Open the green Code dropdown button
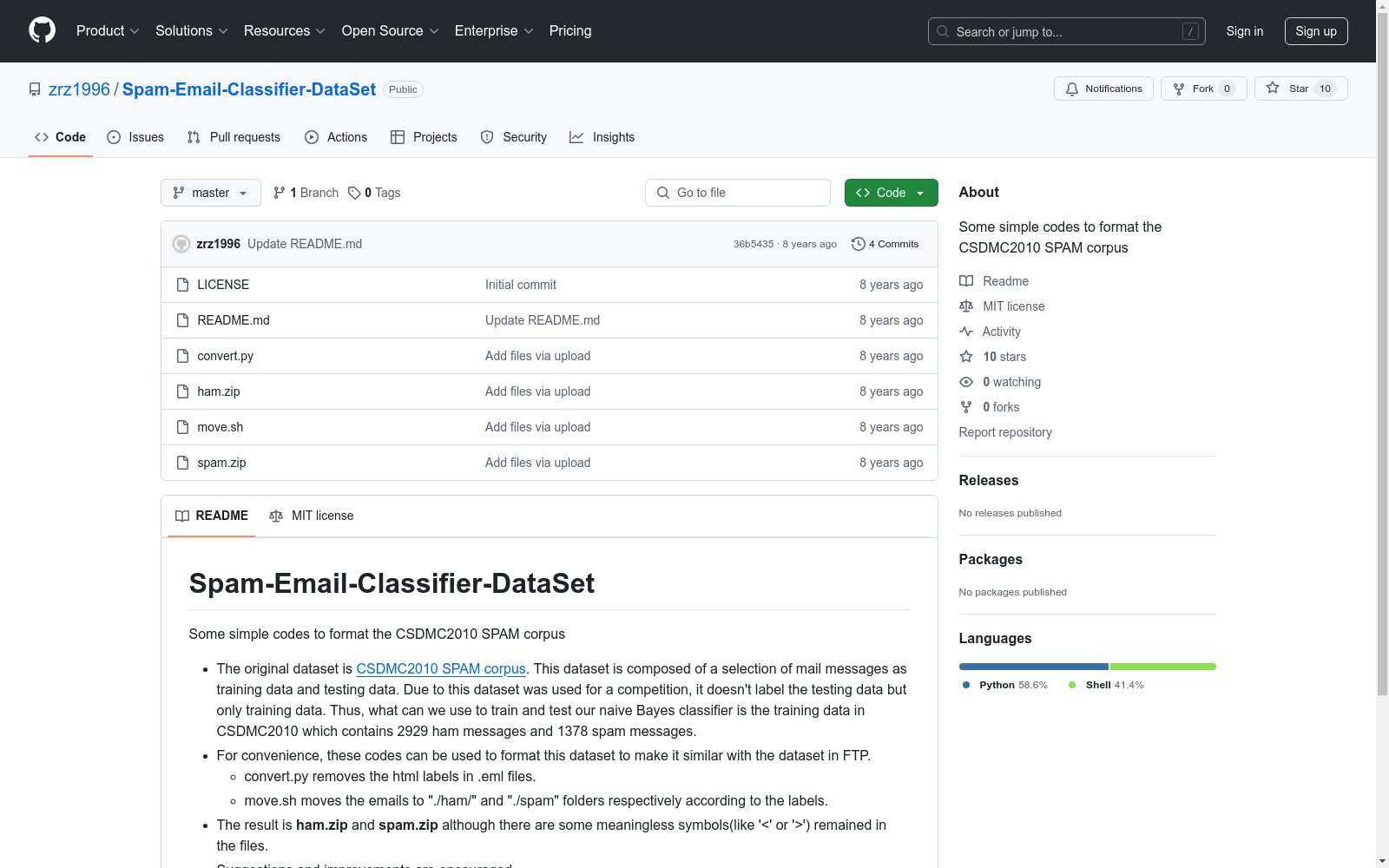The image size is (1389, 868). click(x=891, y=193)
